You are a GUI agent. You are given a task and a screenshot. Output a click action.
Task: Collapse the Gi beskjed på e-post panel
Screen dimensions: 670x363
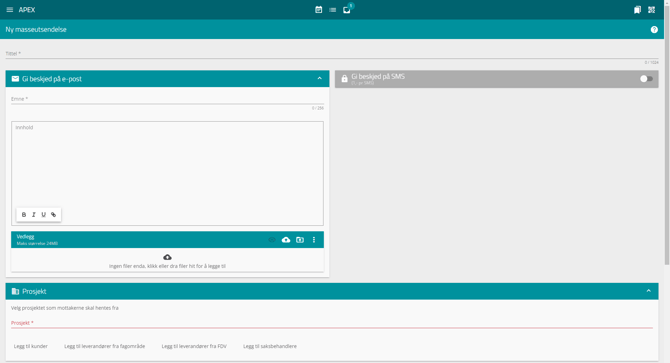(320, 79)
